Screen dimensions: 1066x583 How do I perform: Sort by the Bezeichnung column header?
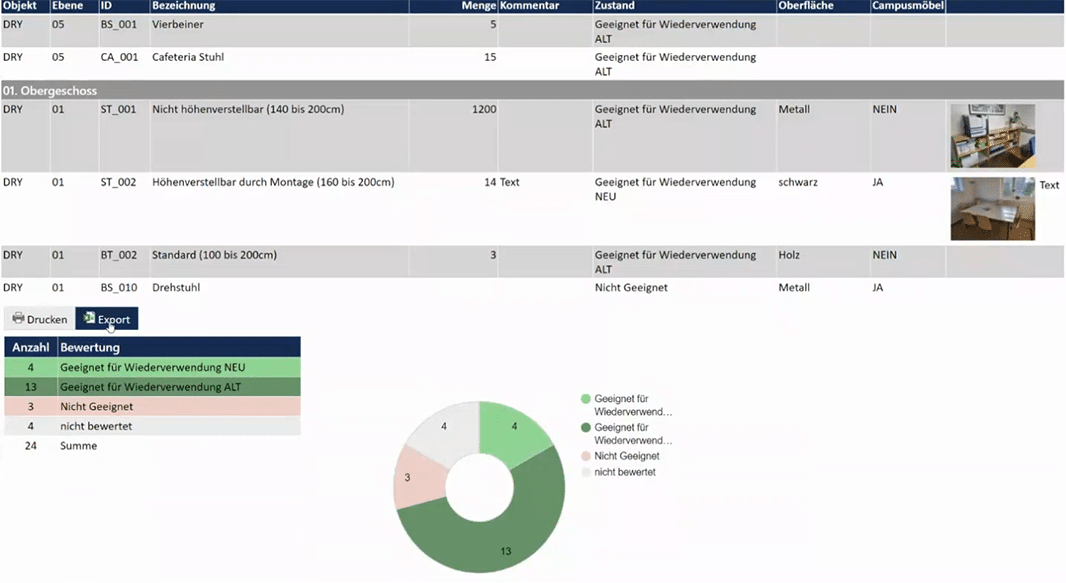coord(183,6)
